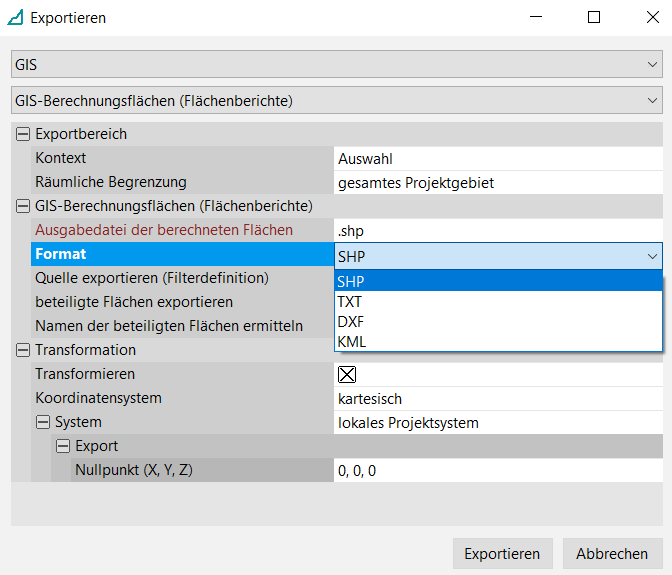Viewport: 672px width, 575px height.
Task: Maximize the Exportieren window
Action: tap(594, 18)
